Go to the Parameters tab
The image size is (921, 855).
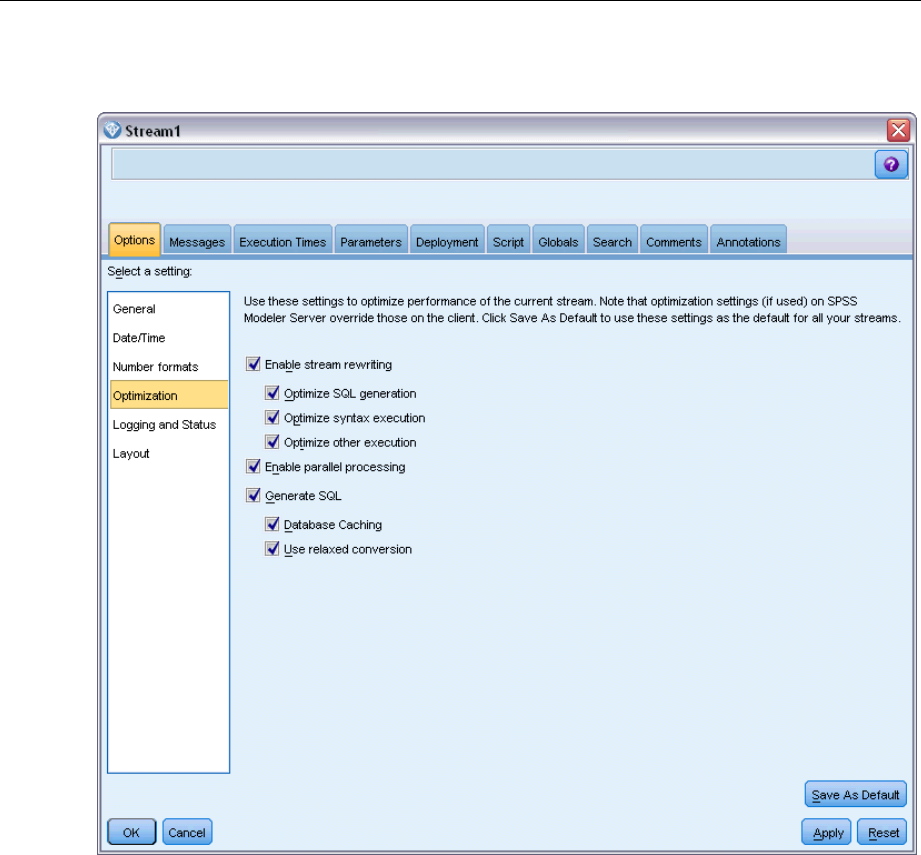370,242
